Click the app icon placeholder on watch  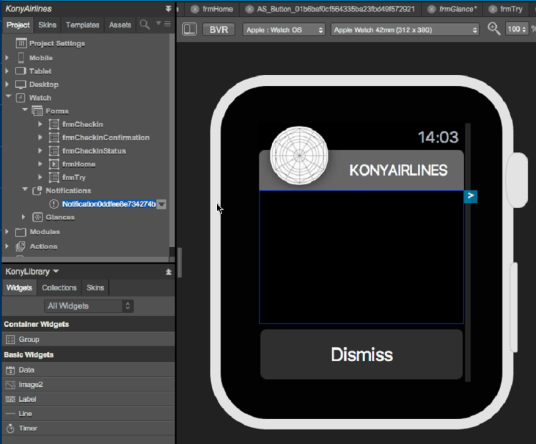click(x=299, y=156)
